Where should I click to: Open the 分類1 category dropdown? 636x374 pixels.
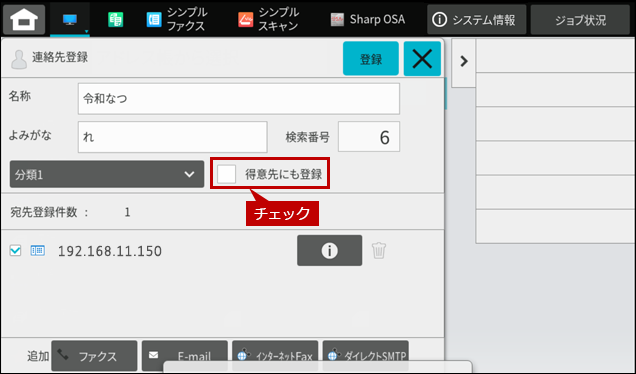107,174
